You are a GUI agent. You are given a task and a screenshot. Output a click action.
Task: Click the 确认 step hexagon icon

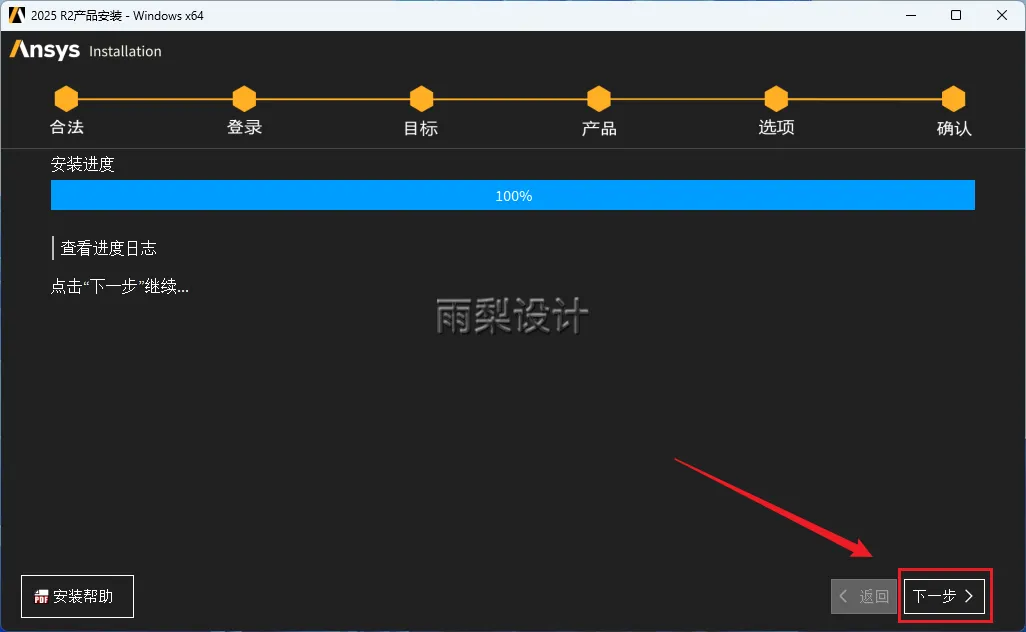[x=953, y=99]
